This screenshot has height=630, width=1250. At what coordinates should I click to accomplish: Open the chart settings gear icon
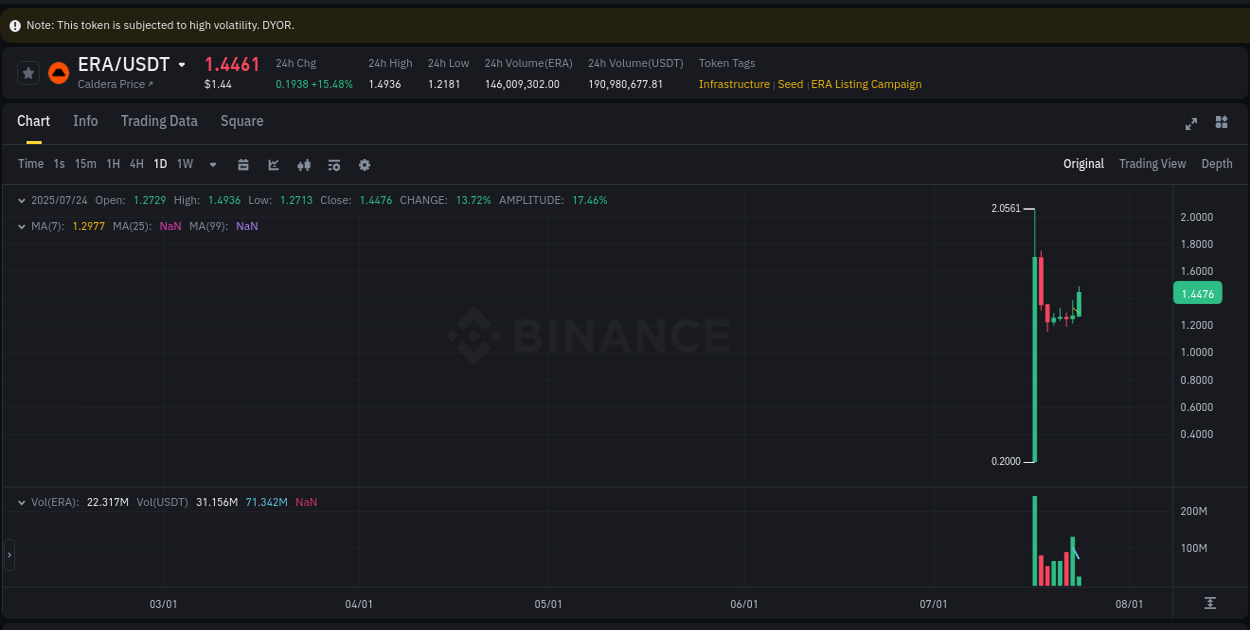(x=364, y=164)
